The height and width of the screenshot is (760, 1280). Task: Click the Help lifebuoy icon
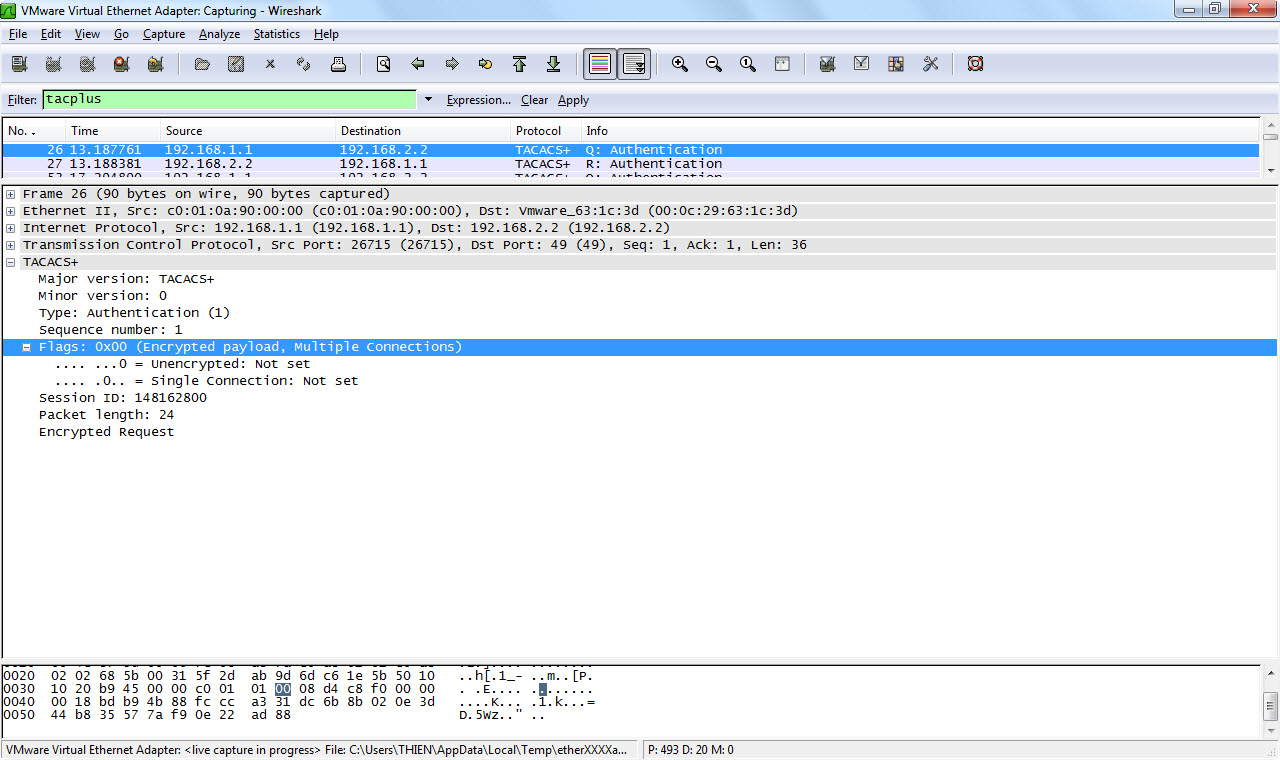click(x=975, y=64)
